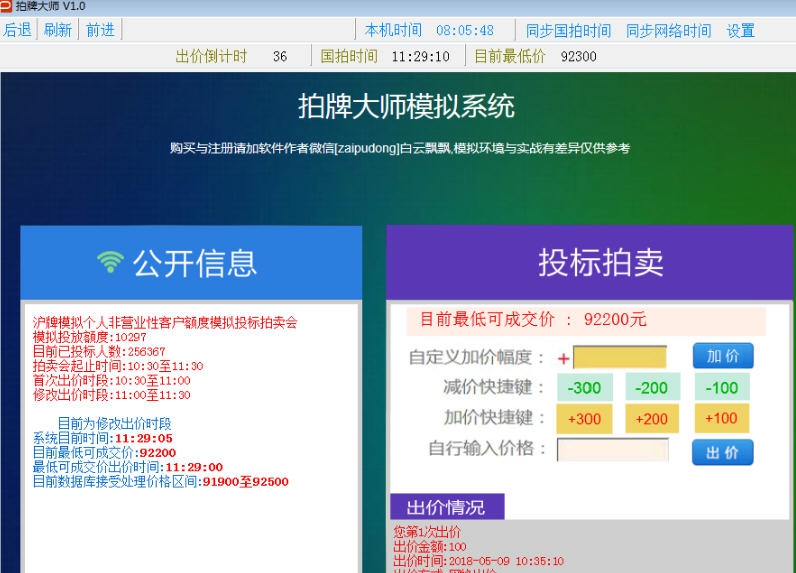The height and width of the screenshot is (573, 796).
Task: Reload the page via 刷新
Action: click(57, 30)
